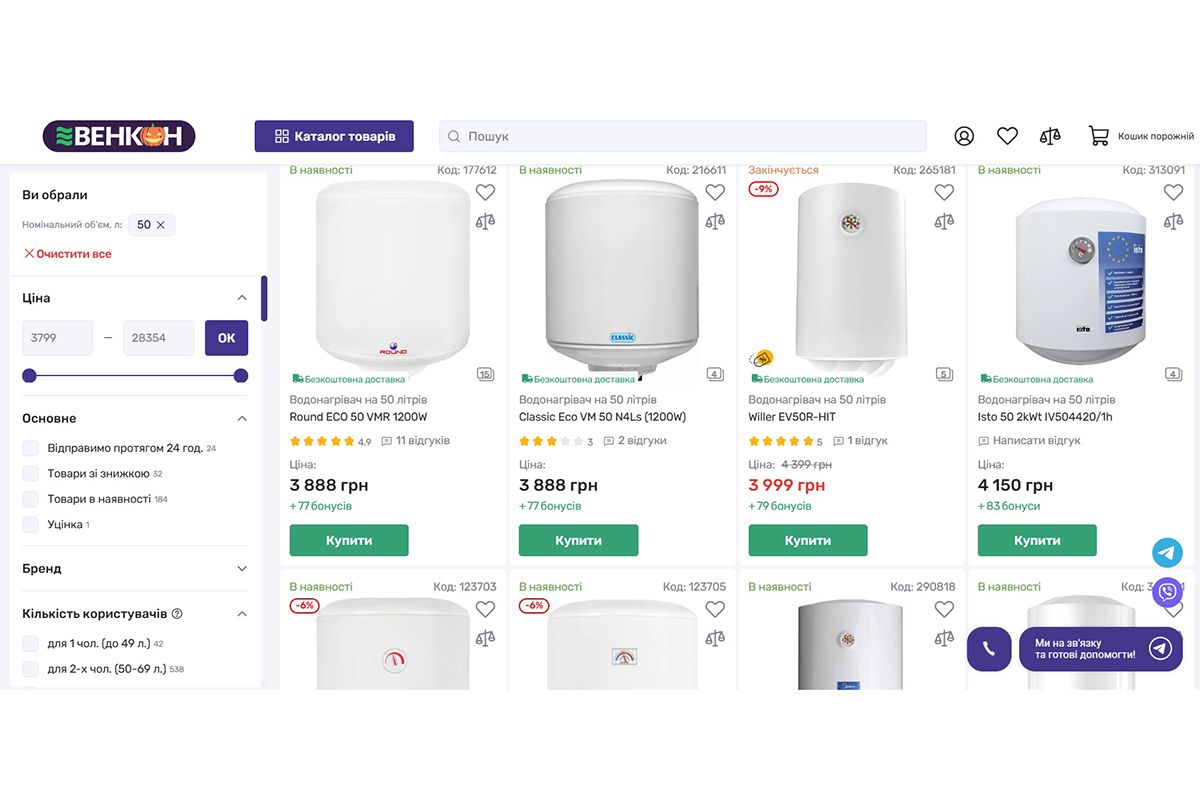Open the shopping cart icon
Screen dimensions: 1200x800
(x=1099, y=136)
